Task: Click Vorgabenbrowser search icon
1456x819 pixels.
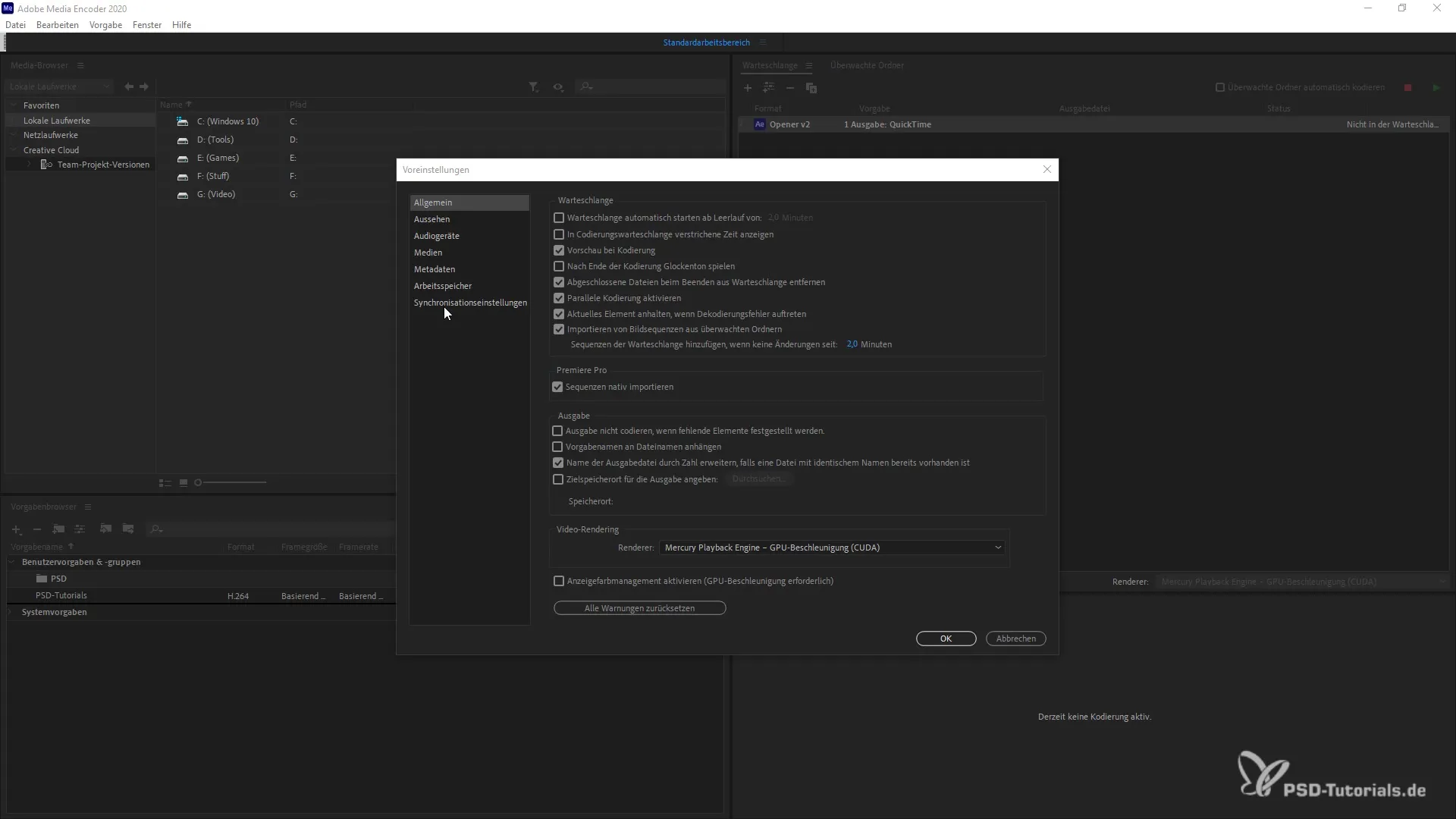Action: (156, 529)
